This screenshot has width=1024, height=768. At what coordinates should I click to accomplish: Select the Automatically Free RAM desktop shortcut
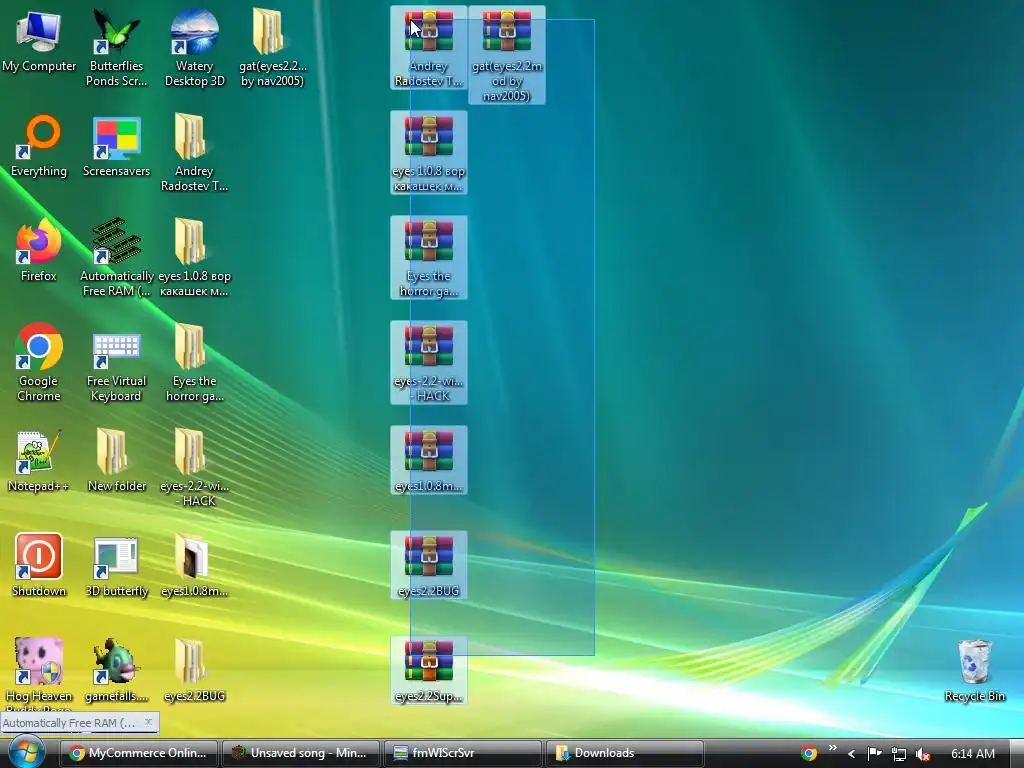pyautogui.click(x=116, y=258)
